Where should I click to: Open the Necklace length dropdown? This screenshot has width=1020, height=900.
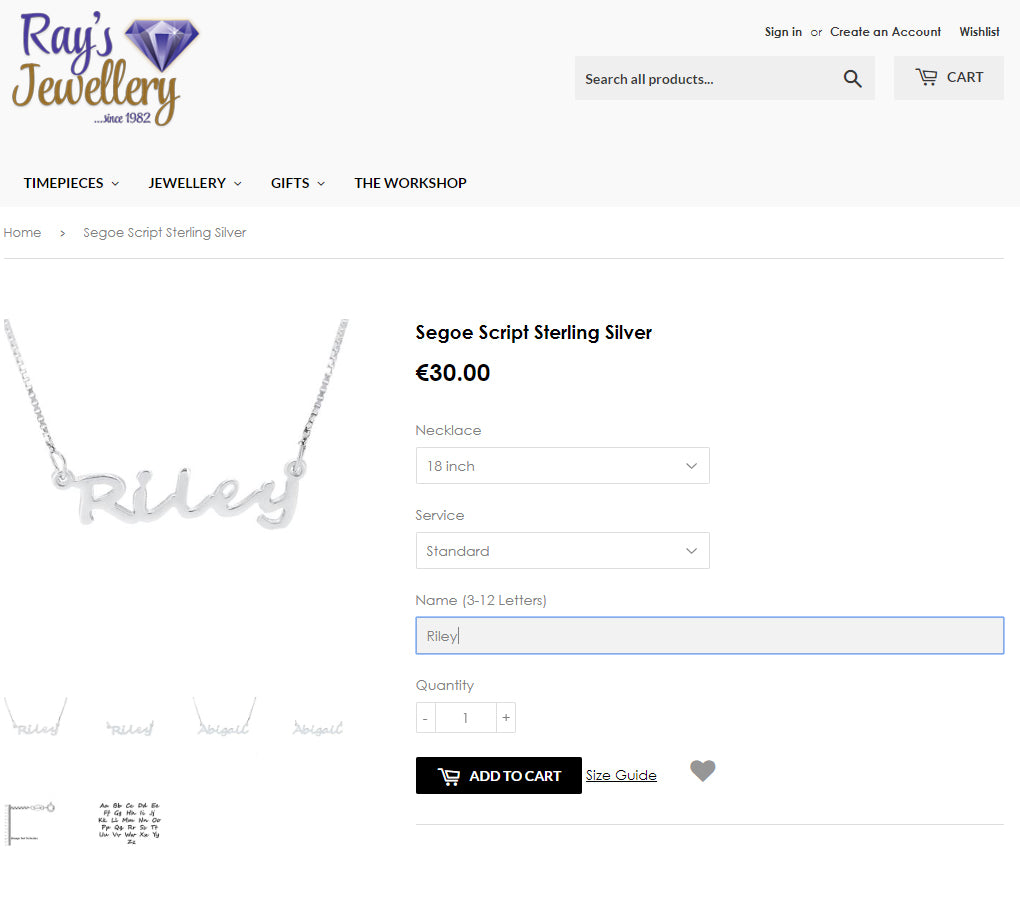563,466
